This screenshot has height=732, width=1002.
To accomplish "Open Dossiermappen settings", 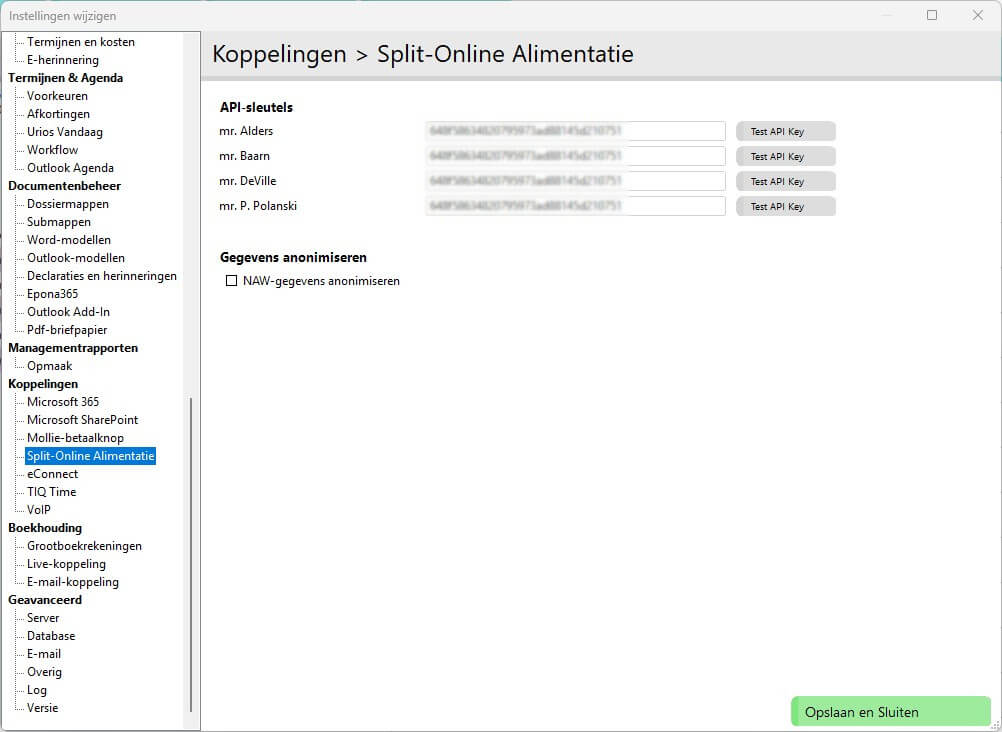I will [68, 204].
